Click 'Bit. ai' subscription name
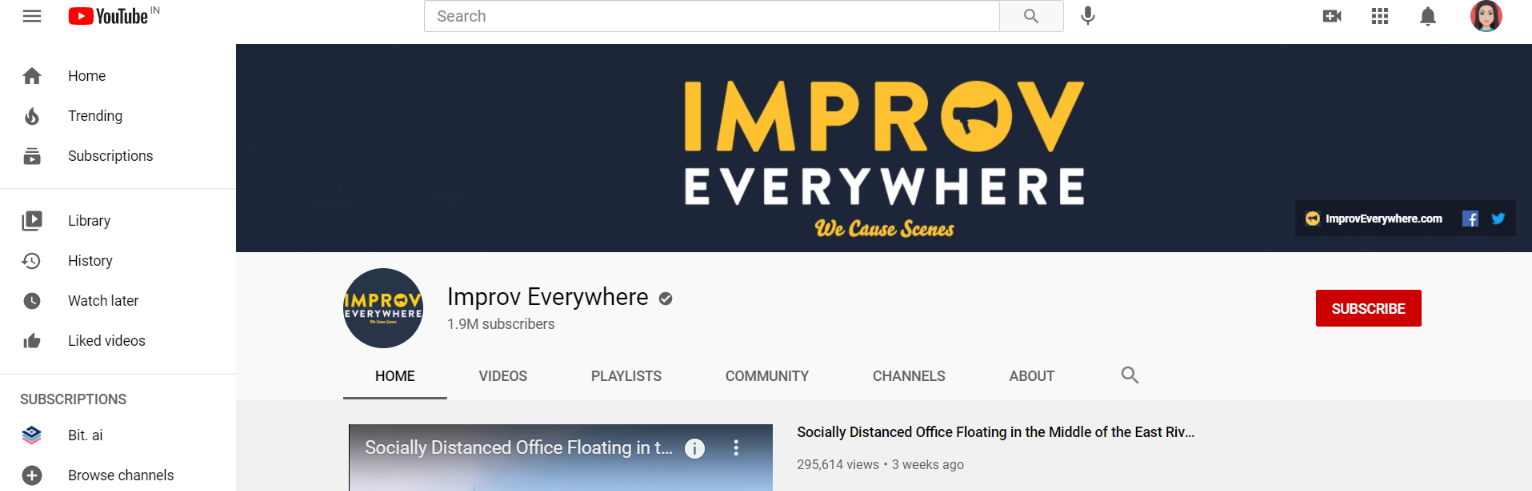Viewport: 1532px width, 491px height. point(85,435)
